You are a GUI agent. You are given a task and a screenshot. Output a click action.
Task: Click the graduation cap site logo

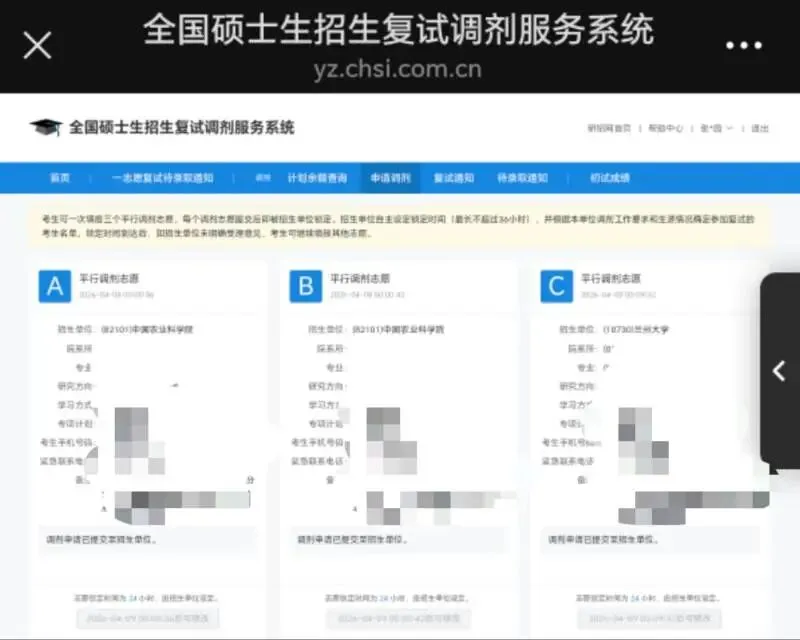coord(45,127)
